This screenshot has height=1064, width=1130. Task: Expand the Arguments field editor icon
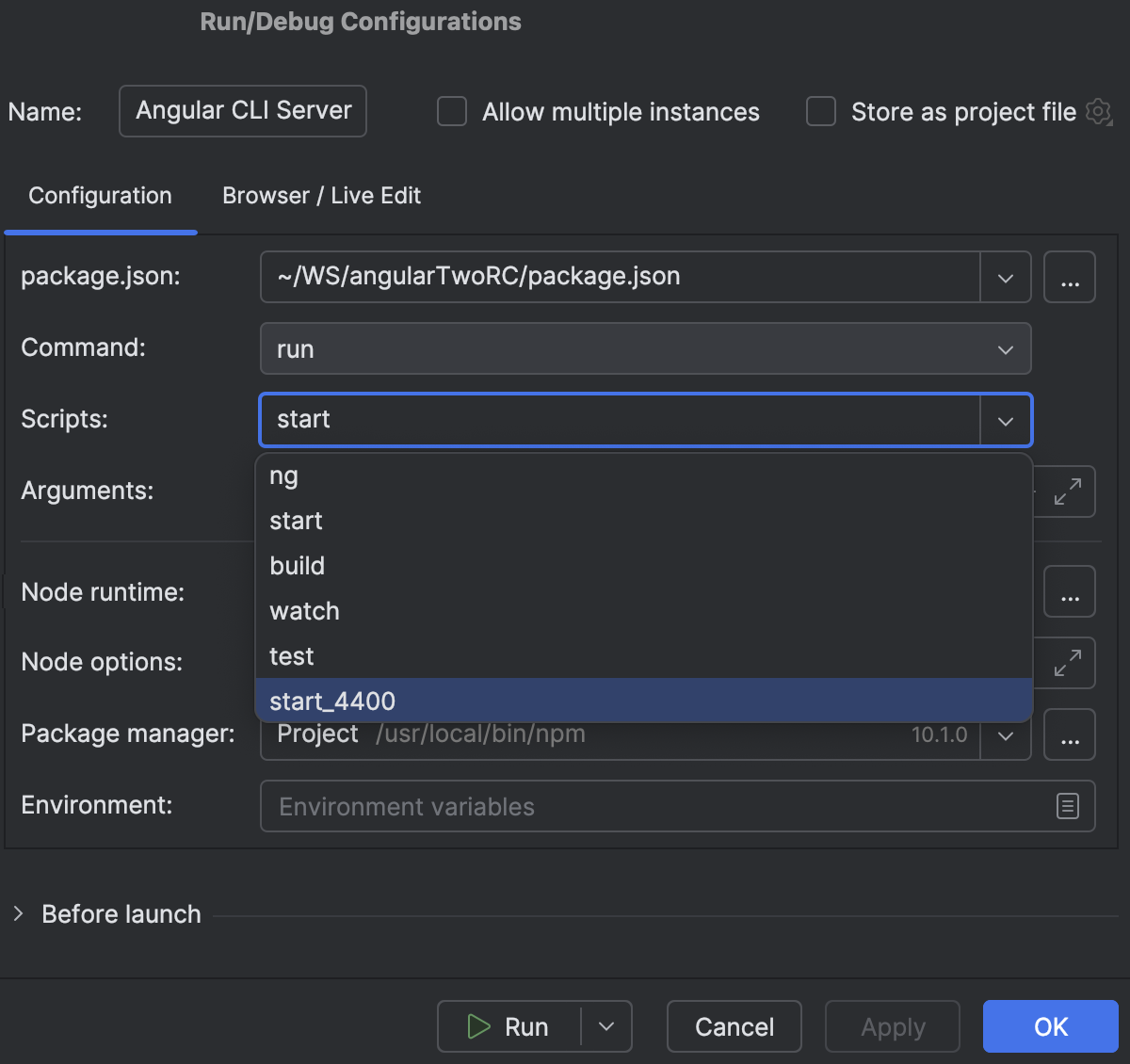(x=1069, y=492)
